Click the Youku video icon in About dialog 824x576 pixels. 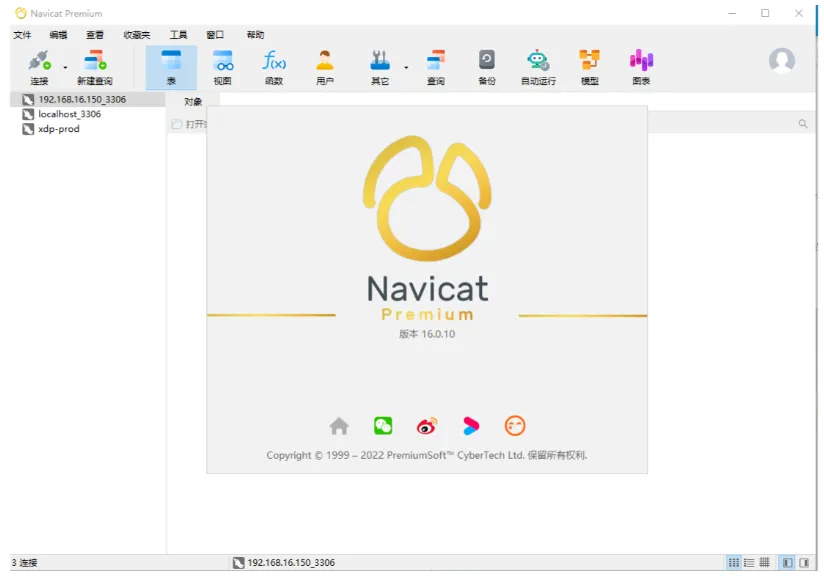pyautogui.click(x=471, y=426)
